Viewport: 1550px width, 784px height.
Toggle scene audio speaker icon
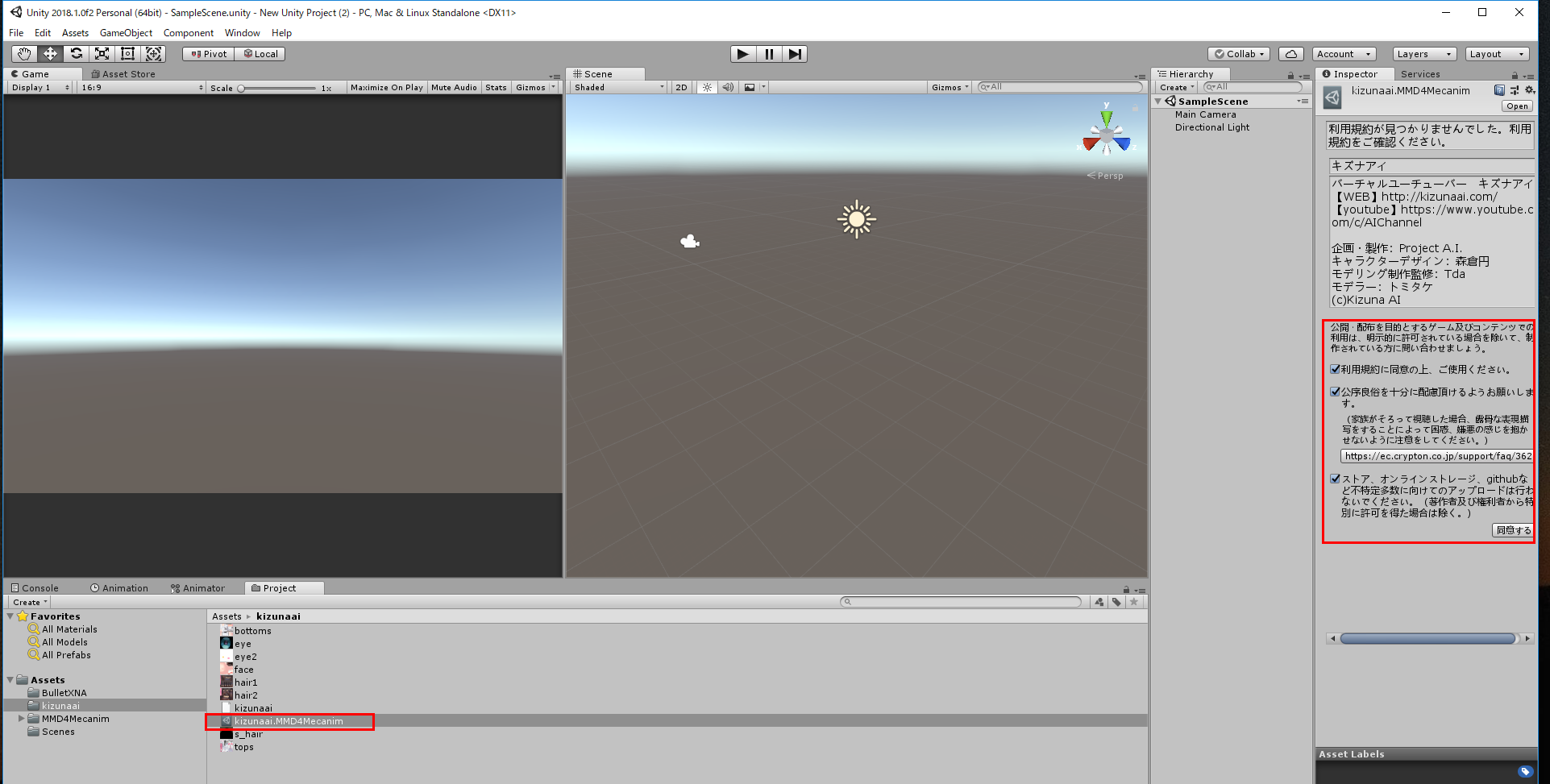(728, 87)
